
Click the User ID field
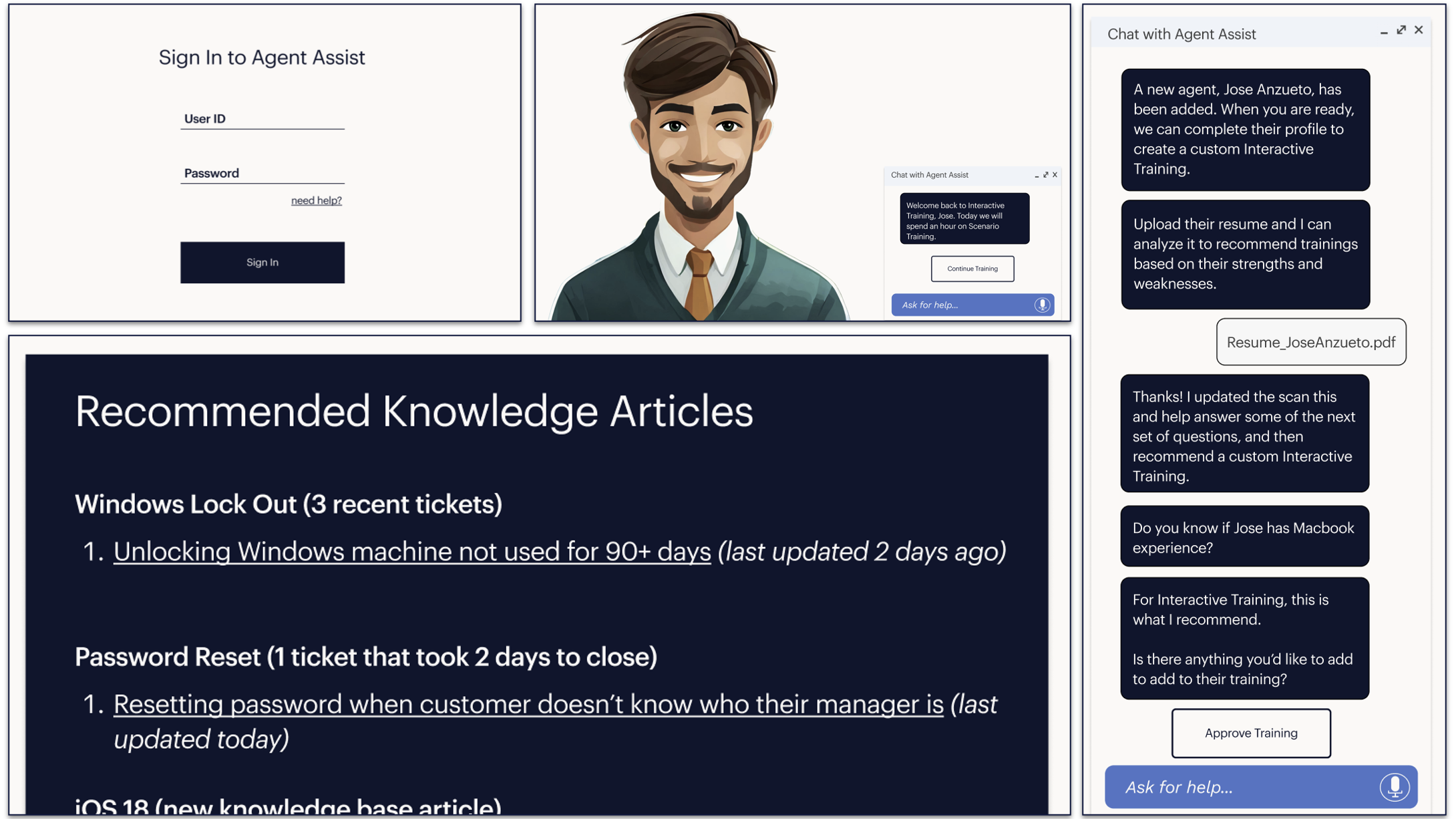pyautogui.click(x=262, y=119)
